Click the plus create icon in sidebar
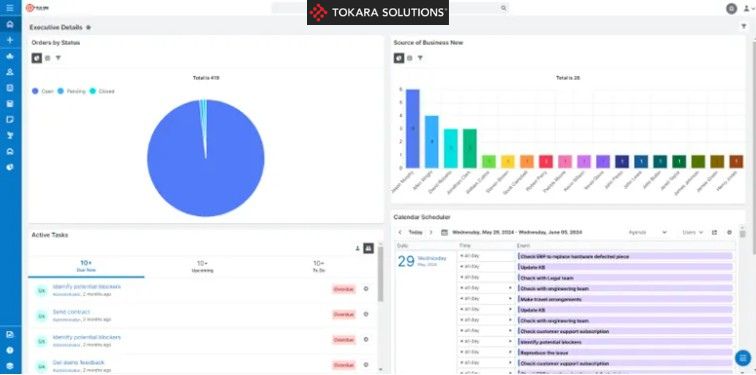Screen dimensions: 756x375 [10, 40]
